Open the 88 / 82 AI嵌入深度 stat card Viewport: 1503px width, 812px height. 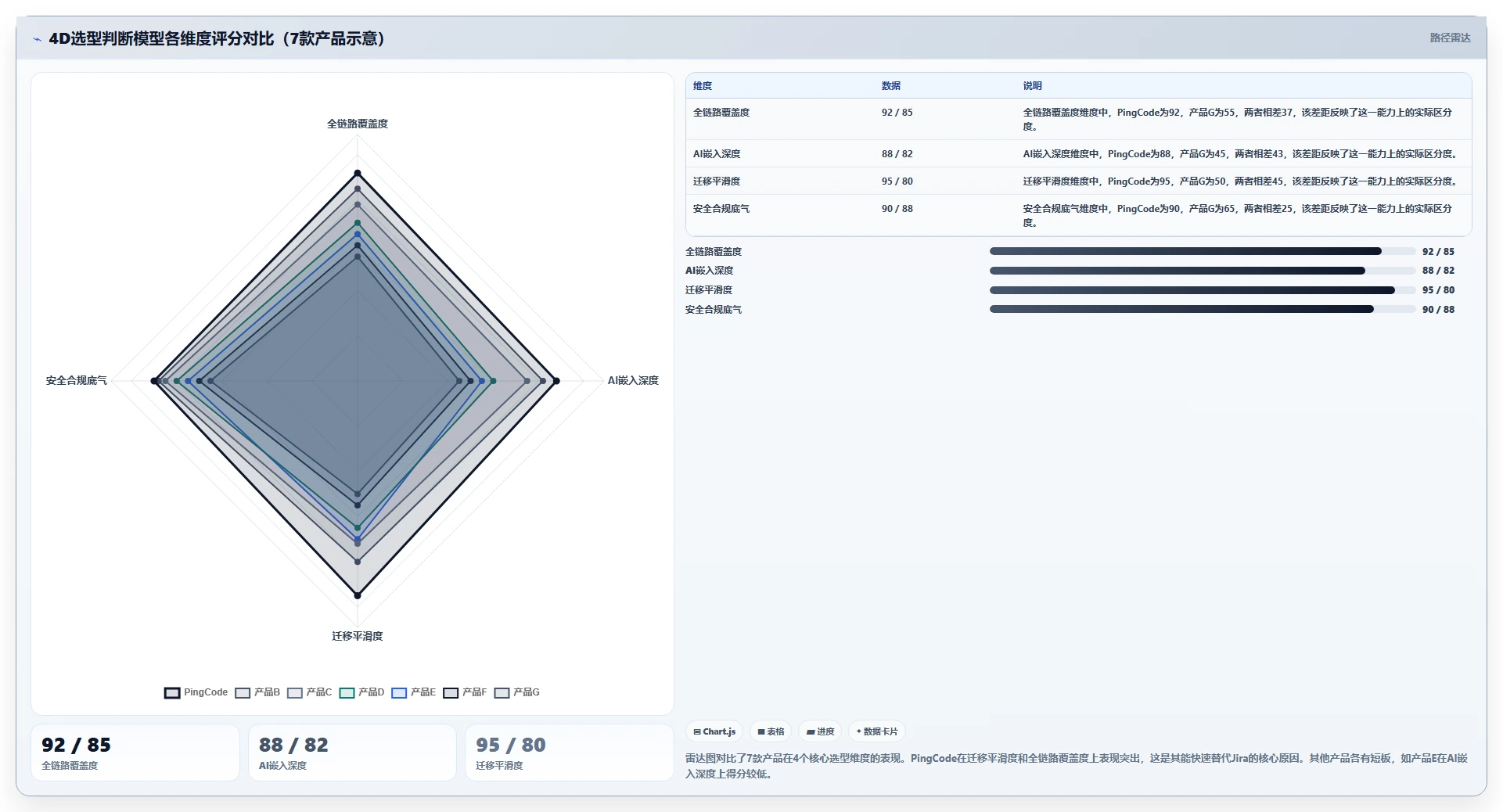tap(352, 753)
